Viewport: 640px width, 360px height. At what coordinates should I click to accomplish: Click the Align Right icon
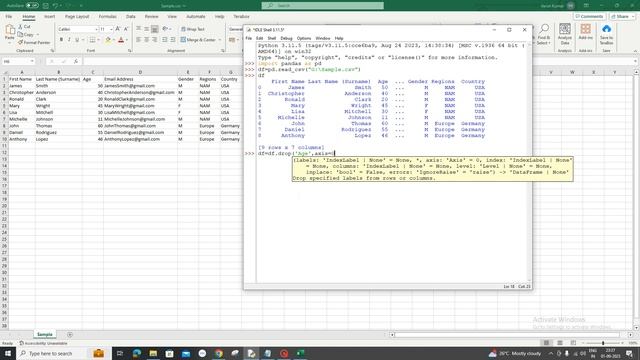pos(155,40)
